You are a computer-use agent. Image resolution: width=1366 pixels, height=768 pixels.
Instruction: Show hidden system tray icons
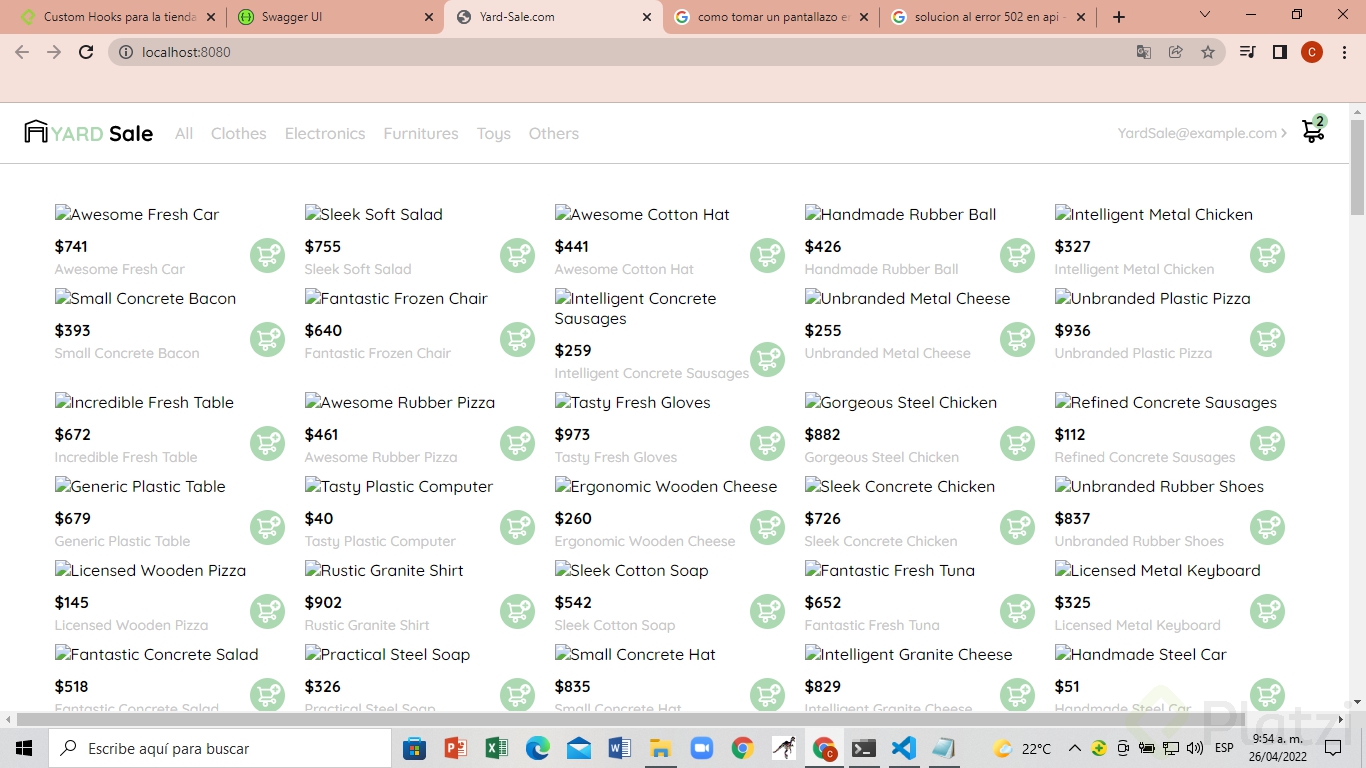[1075, 748]
